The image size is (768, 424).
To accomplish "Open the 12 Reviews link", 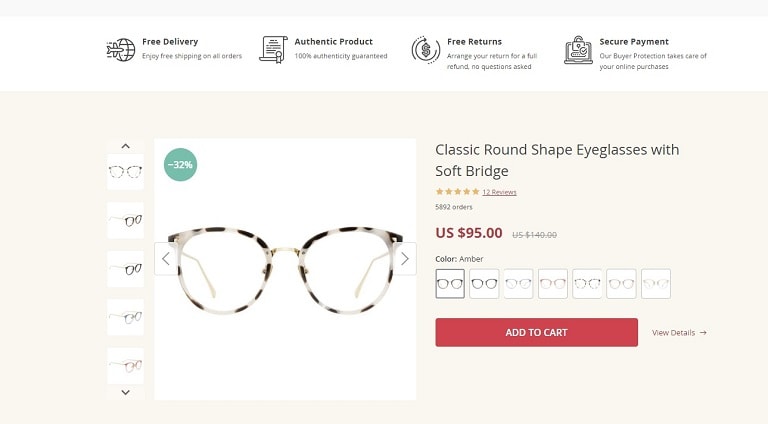I will [499, 192].
